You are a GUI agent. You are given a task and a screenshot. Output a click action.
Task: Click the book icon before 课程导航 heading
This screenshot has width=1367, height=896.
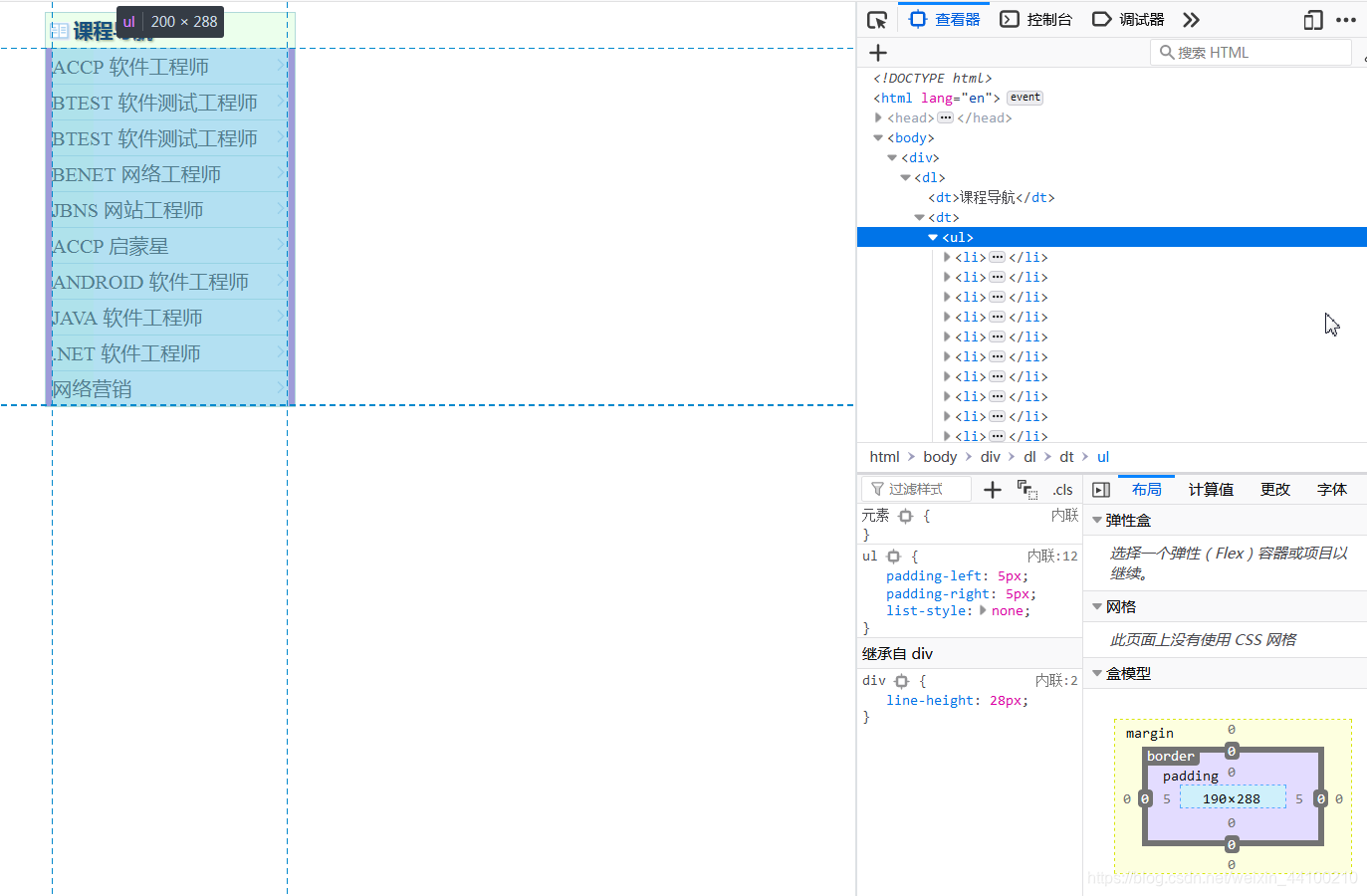click(60, 31)
